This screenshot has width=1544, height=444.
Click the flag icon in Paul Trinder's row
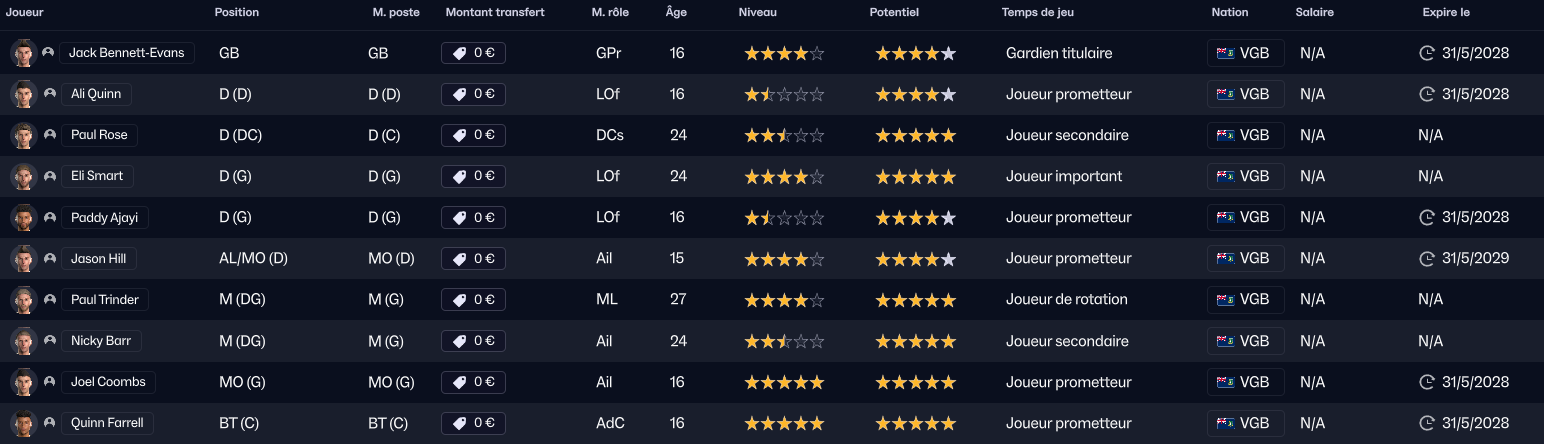click(1225, 299)
